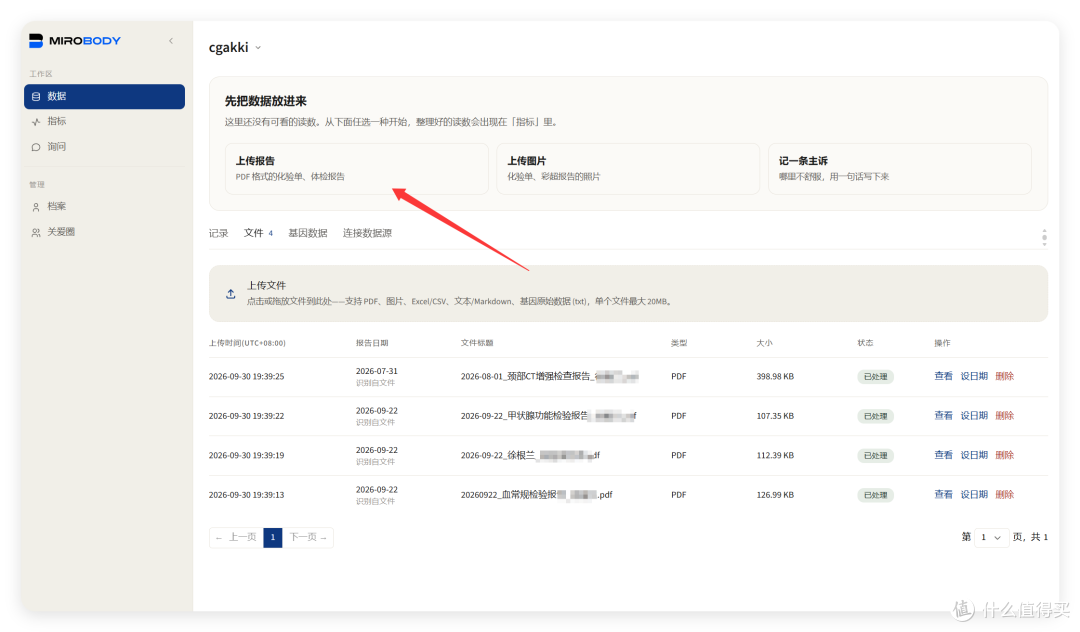Click the pulse icon beside 指标
Image resolution: width=1080 pixels, height=632 pixels.
coord(36,122)
